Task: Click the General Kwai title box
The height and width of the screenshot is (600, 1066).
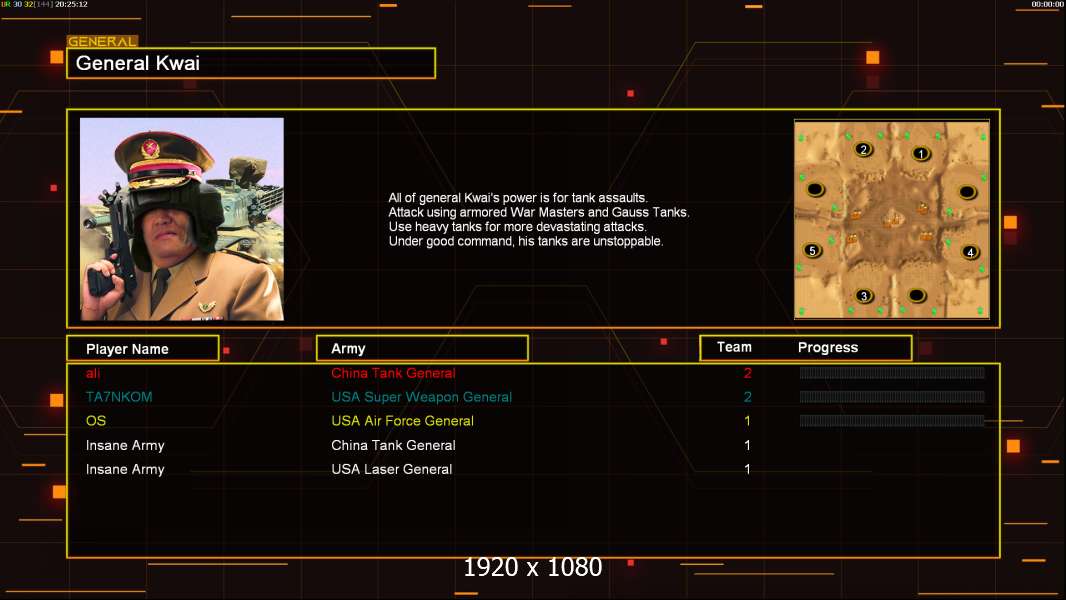Action: tap(251, 63)
